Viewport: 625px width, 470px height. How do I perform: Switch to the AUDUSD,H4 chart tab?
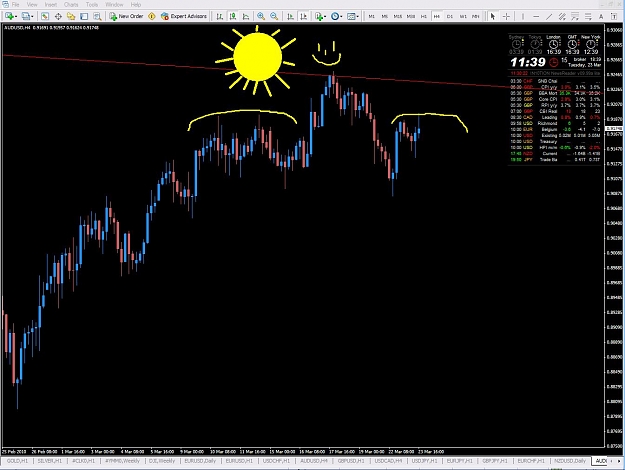314,461
